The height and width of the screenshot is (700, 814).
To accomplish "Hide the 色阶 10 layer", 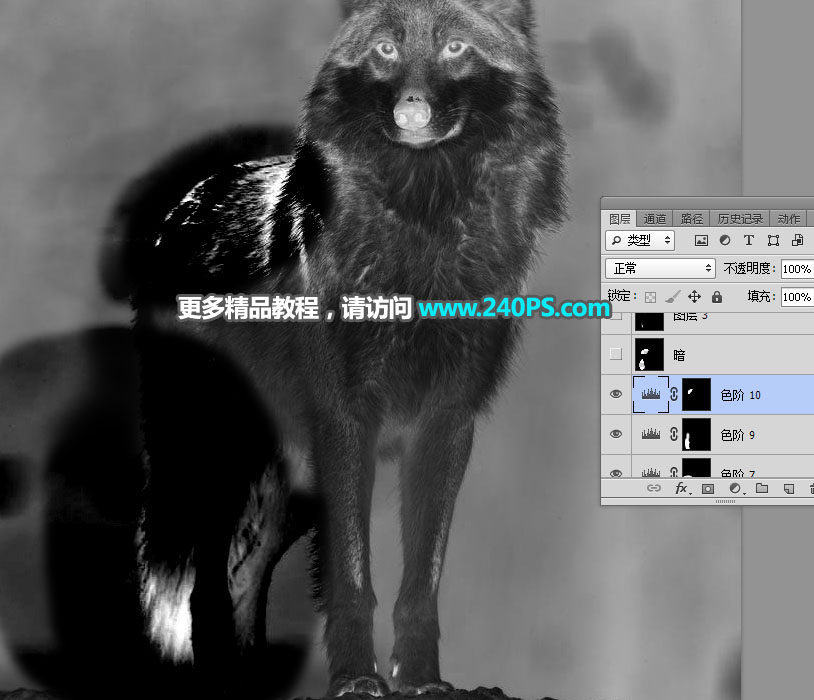I will (x=616, y=394).
